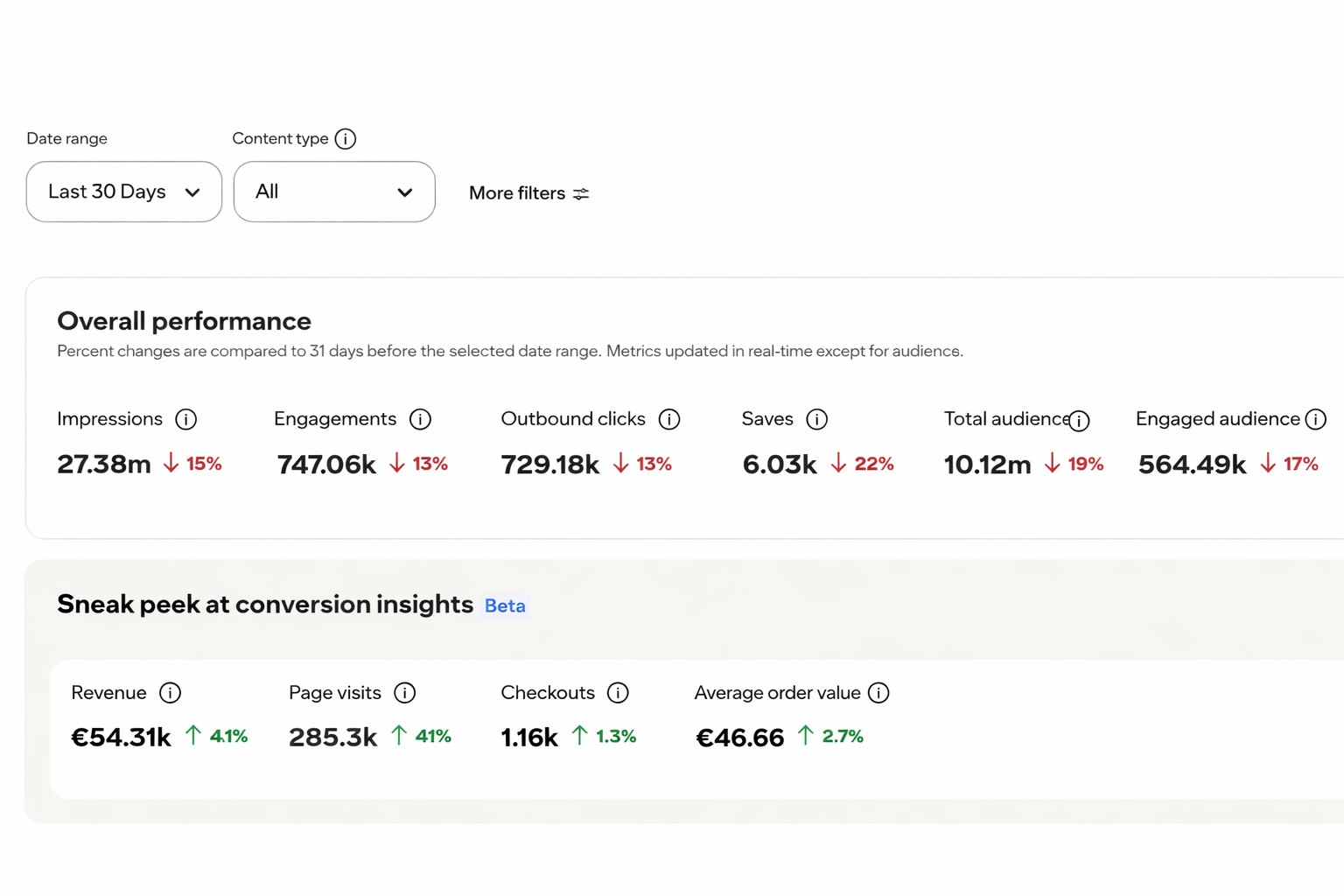Viewport: 1344px width, 896px height.
Task: Open More filters
Action: pos(528,193)
